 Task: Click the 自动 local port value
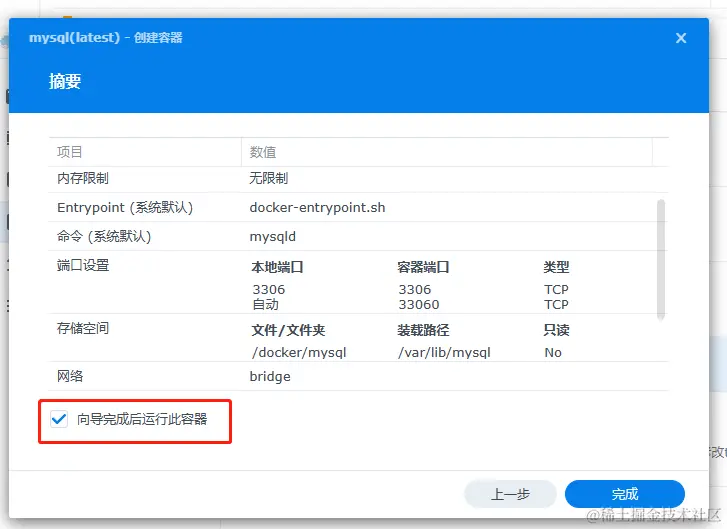click(265, 305)
